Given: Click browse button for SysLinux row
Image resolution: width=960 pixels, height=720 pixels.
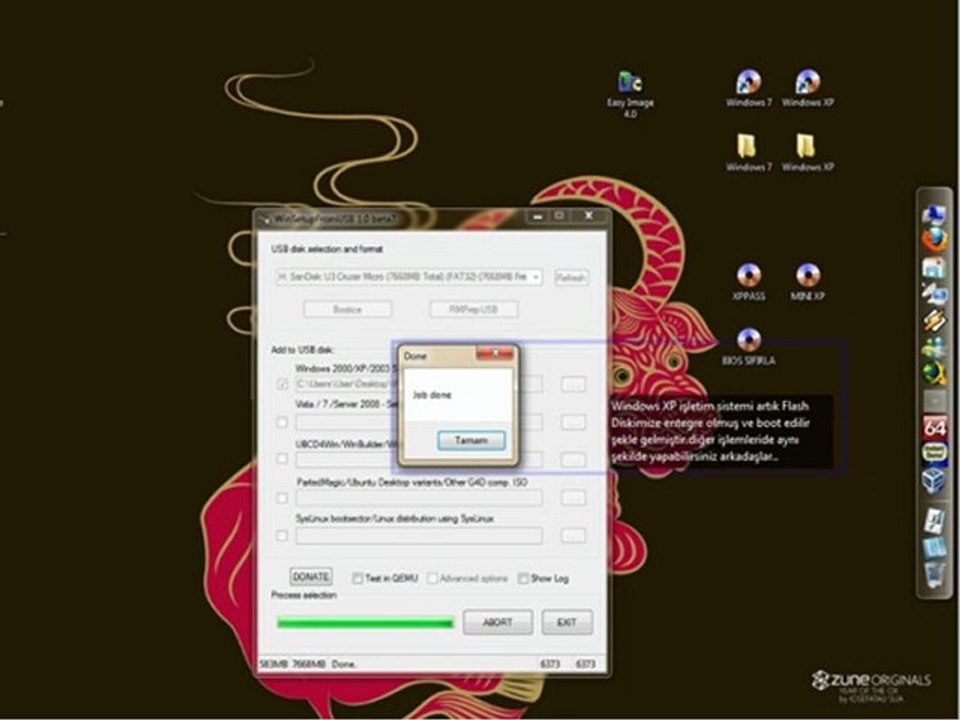Looking at the screenshot, I should pos(573,536).
